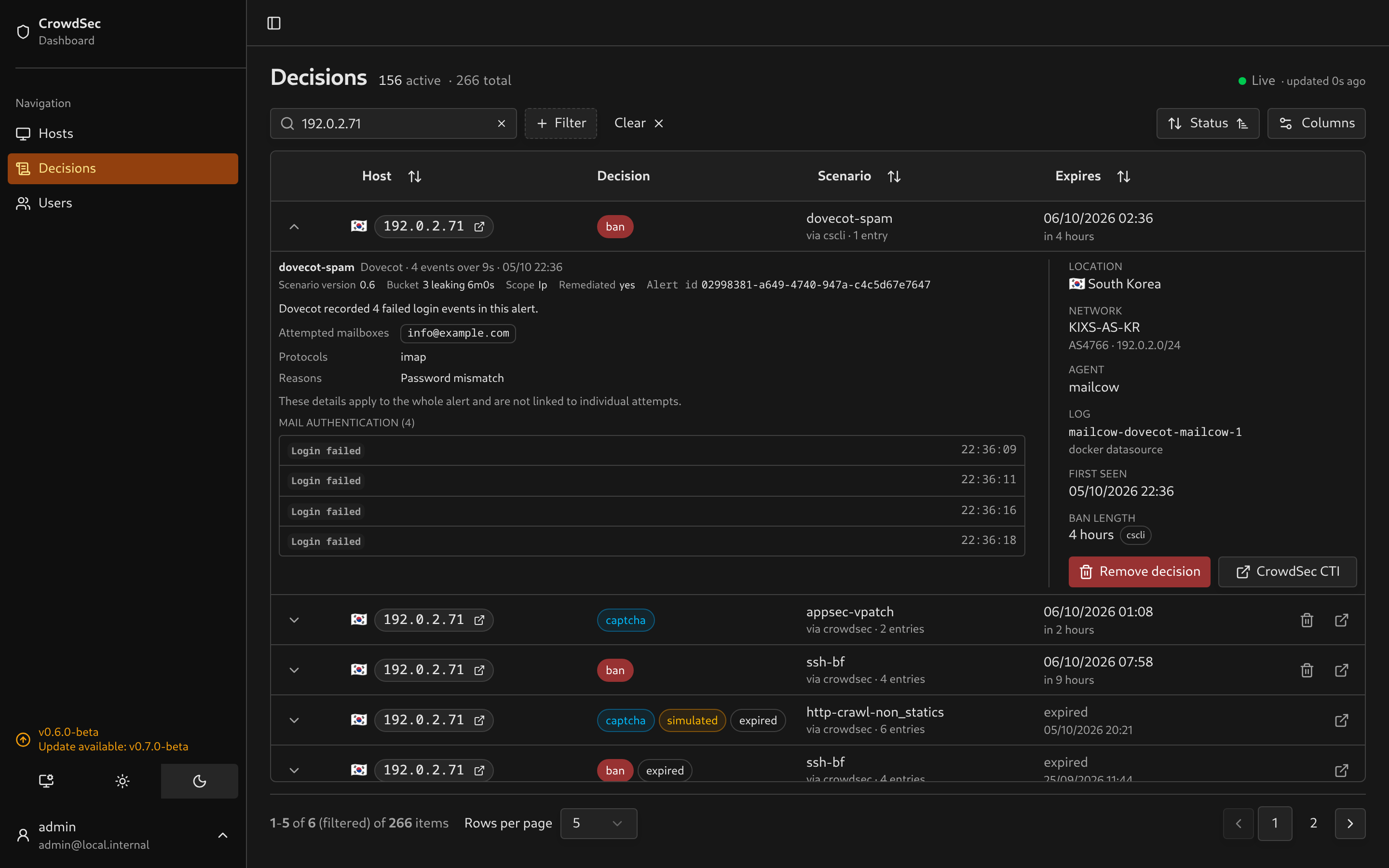Expand the admin user menu
The image size is (1389, 868).
coord(122,835)
